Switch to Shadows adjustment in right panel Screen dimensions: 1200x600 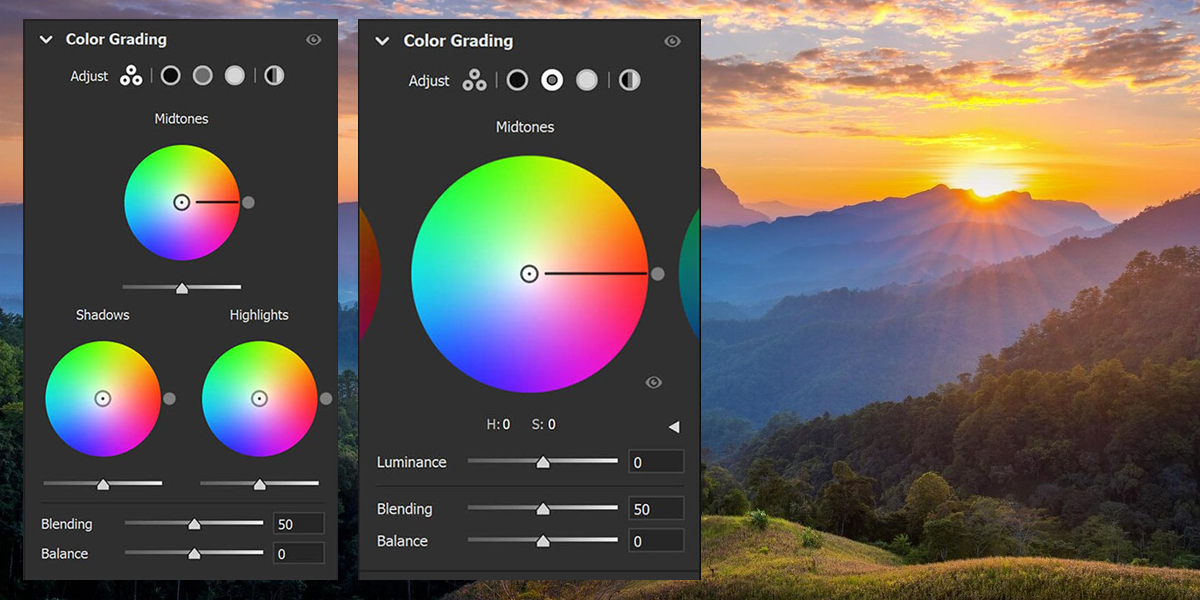517,80
